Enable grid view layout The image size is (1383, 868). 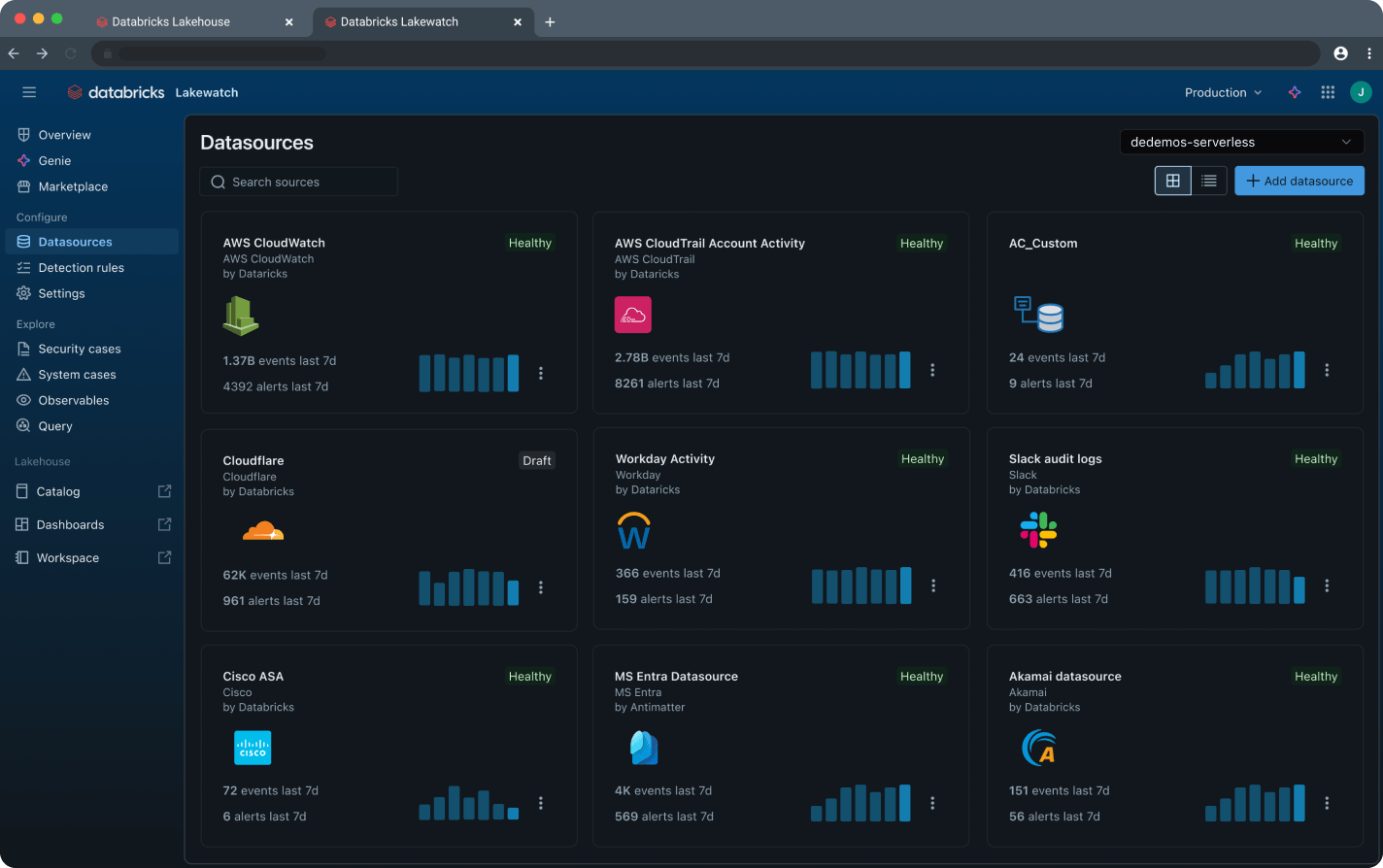click(x=1173, y=180)
